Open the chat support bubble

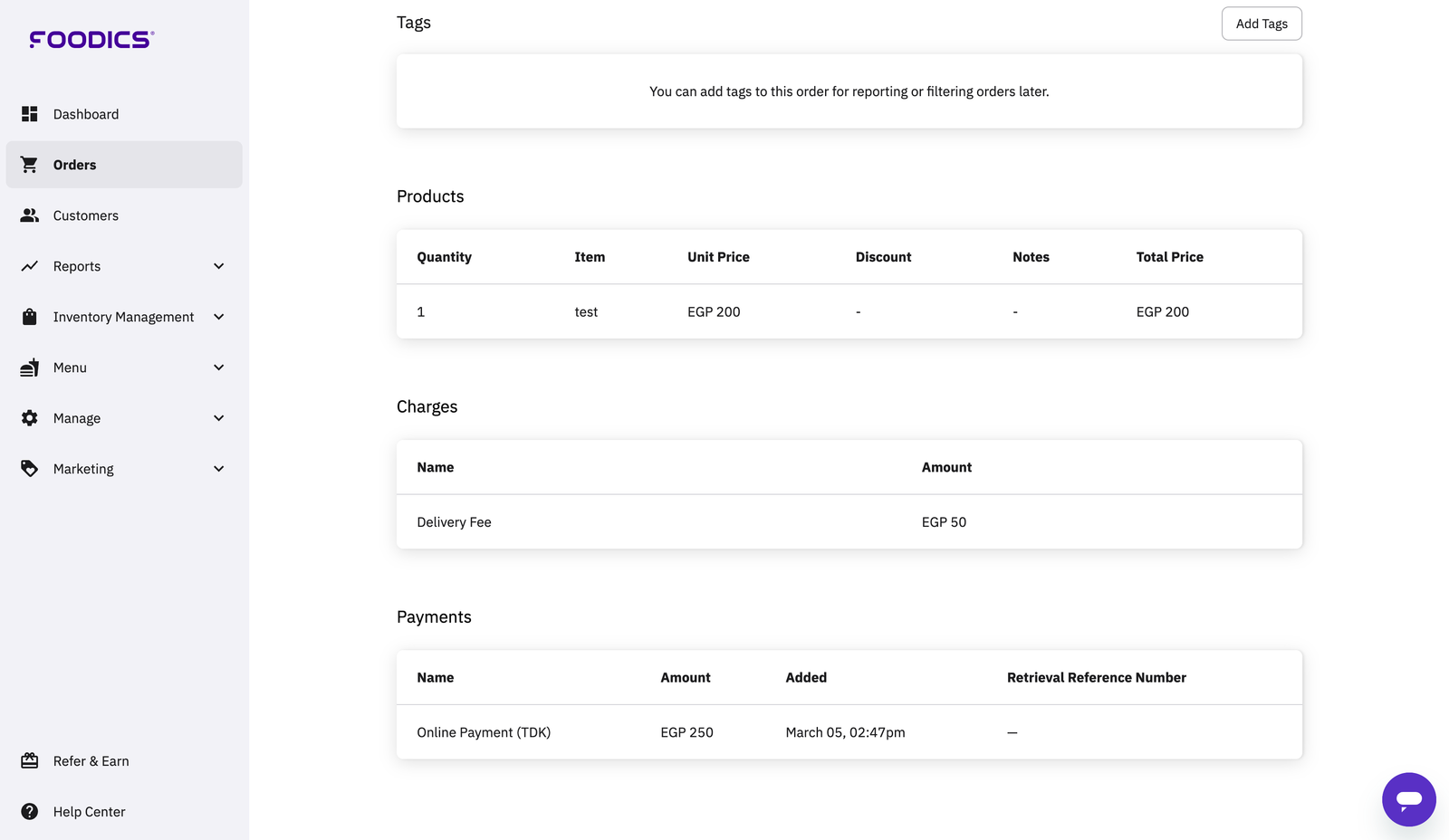(x=1409, y=799)
